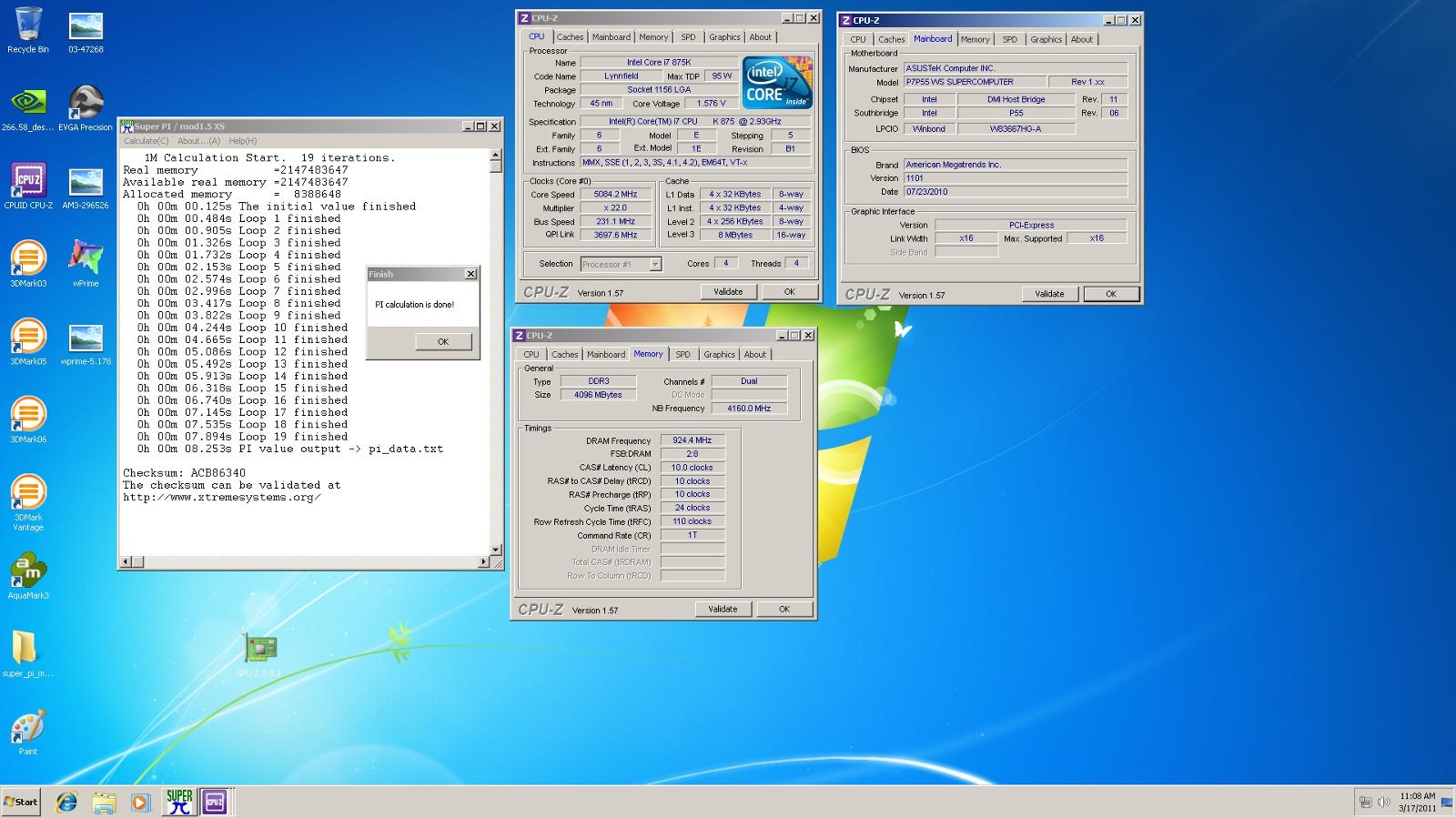The height and width of the screenshot is (818, 1456).
Task: Click Validate in Memory window
Action: [x=723, y=610]
